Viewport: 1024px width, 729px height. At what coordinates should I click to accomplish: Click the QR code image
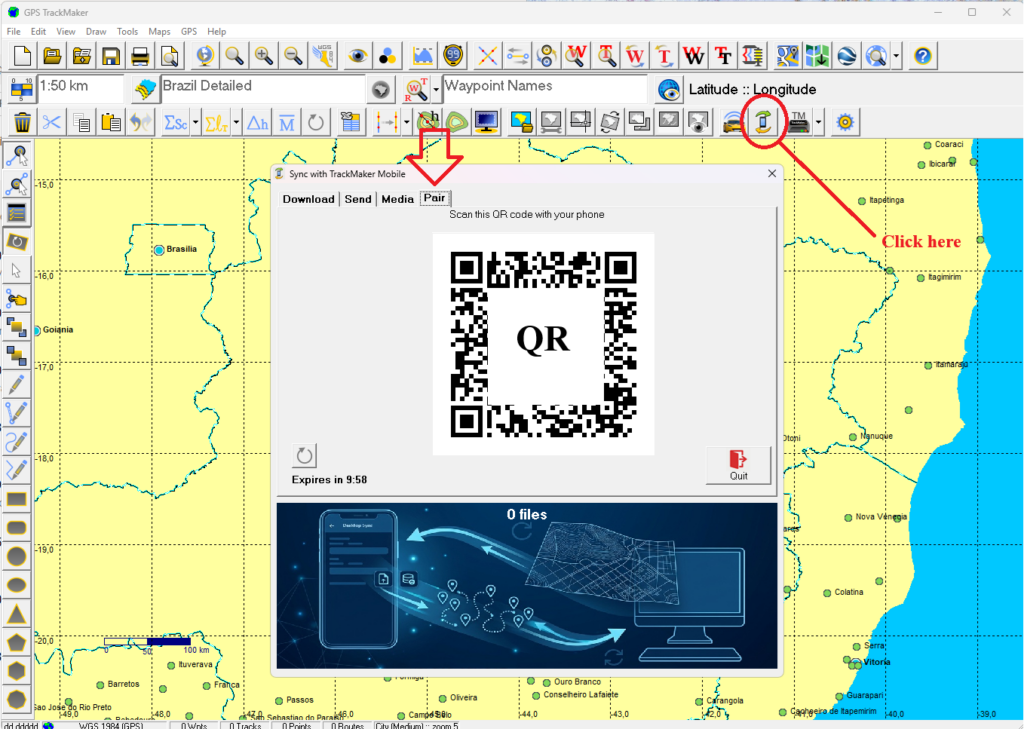tap(543, 344)
